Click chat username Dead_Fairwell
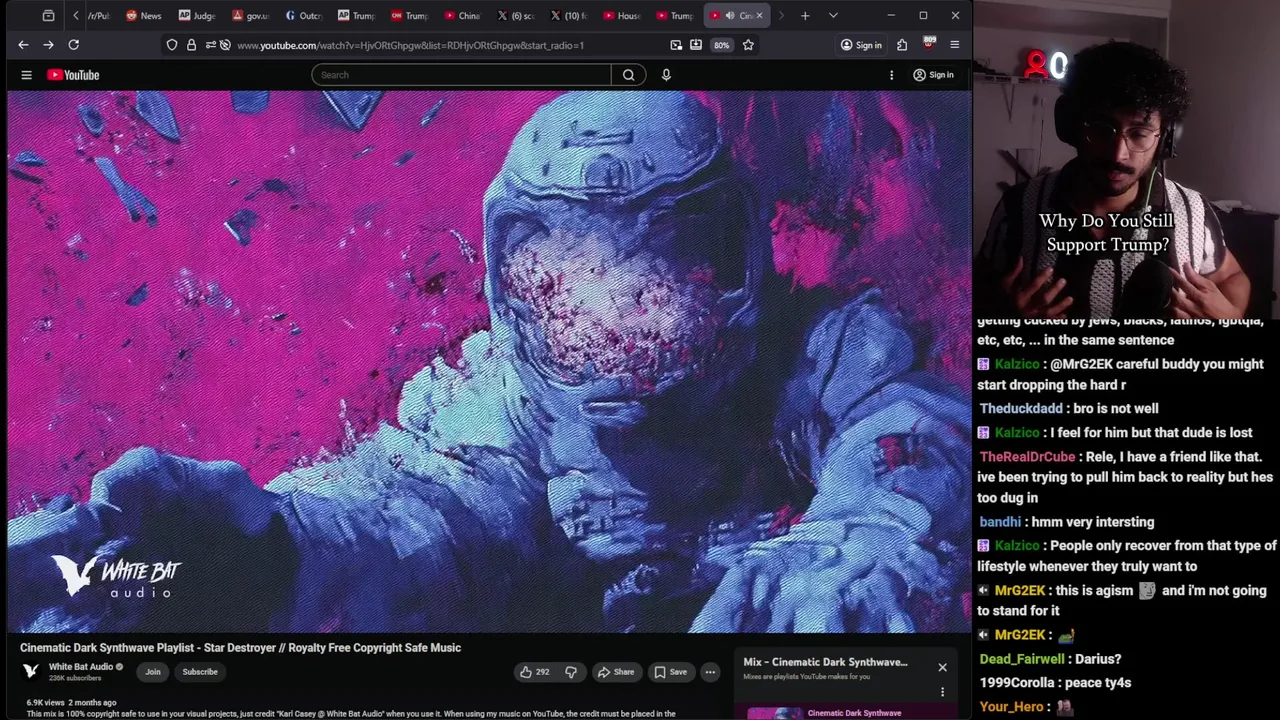Screen dimensions: 1280x720 click(x=1022, y=659)
